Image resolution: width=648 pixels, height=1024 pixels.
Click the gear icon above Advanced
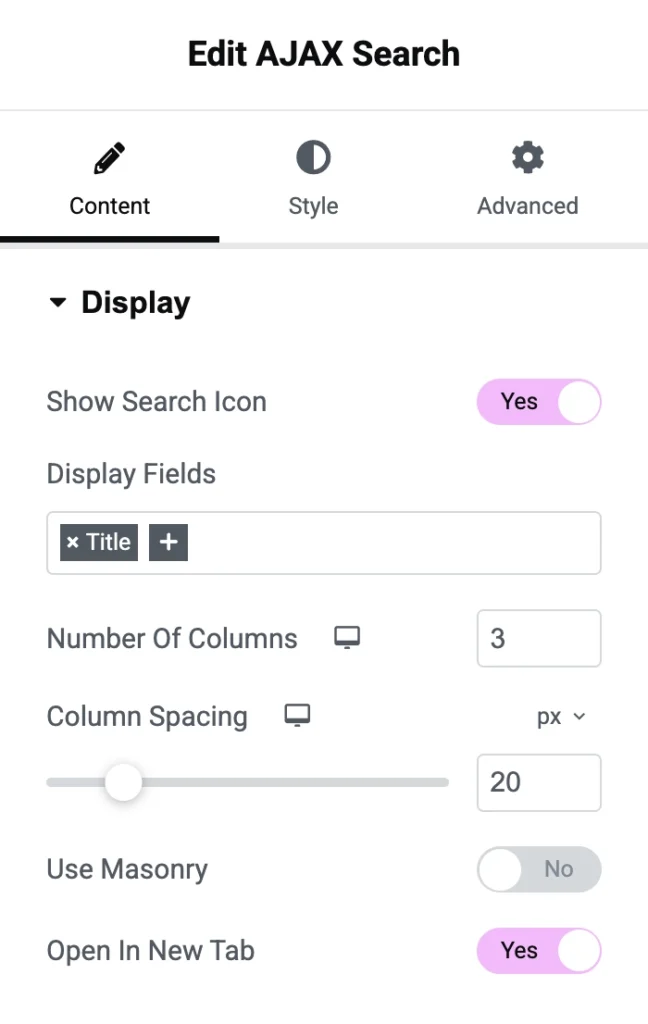pyautogui.click(x=527, y=158)
